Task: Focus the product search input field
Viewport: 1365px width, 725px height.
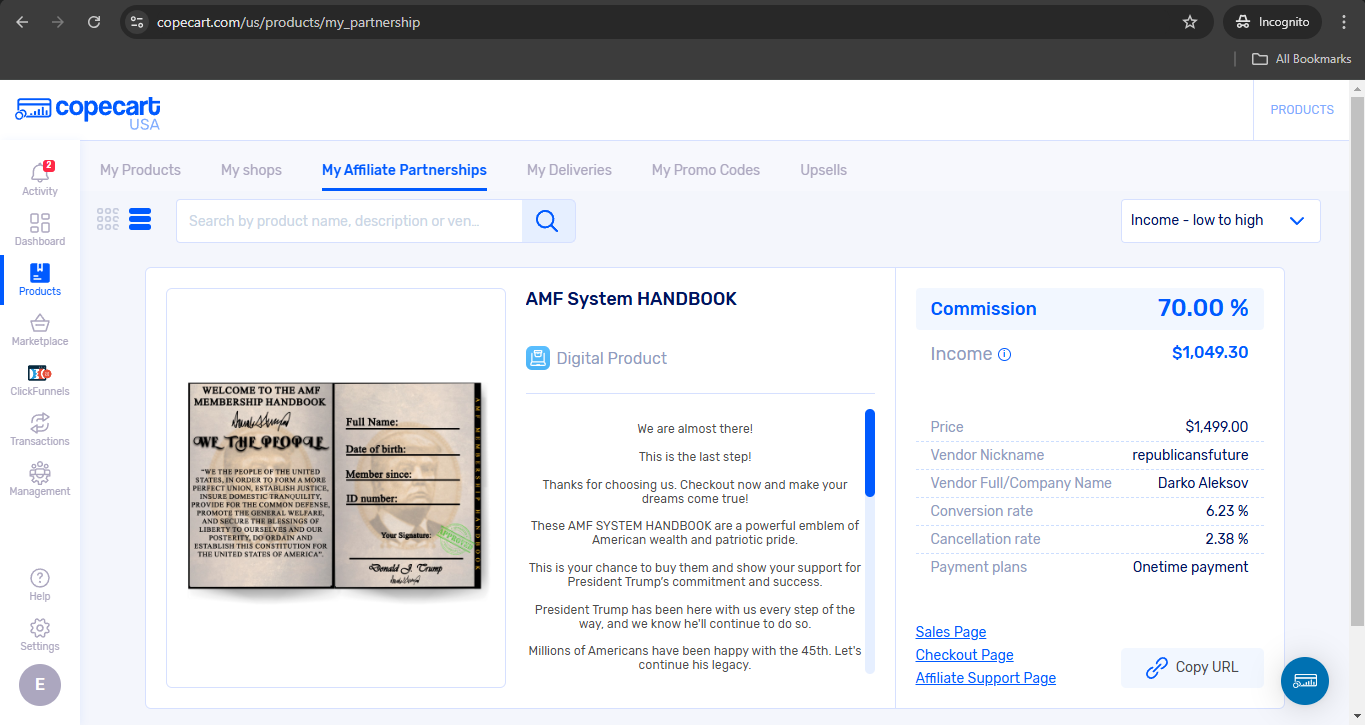Action: pos(349,221)
